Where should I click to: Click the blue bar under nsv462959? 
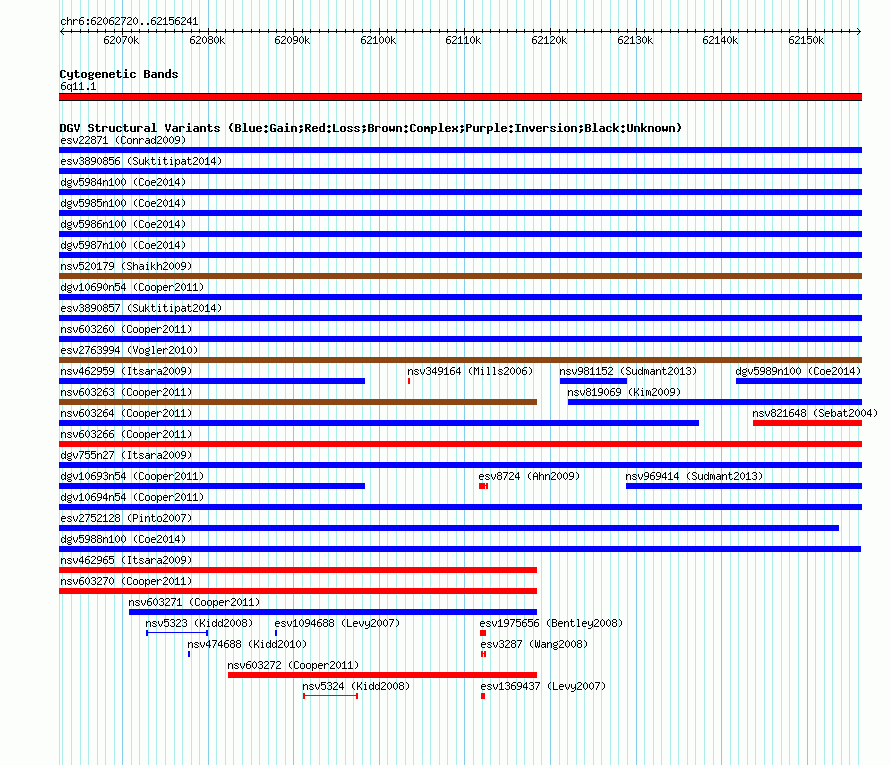[x=212, y=381]
